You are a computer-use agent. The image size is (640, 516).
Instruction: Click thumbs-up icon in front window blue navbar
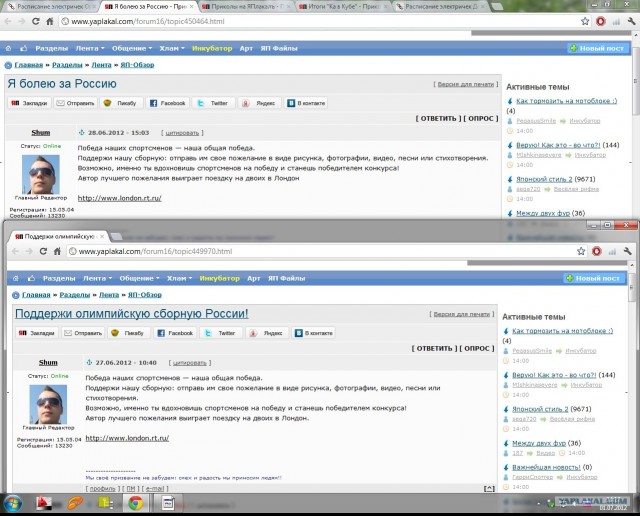[x=31, y=278]
